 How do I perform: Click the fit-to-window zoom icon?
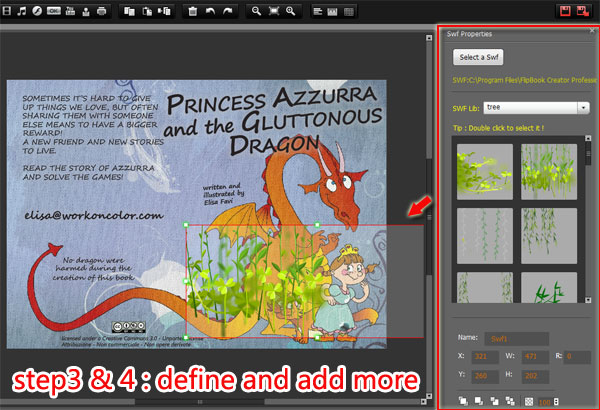pos(274,11)
